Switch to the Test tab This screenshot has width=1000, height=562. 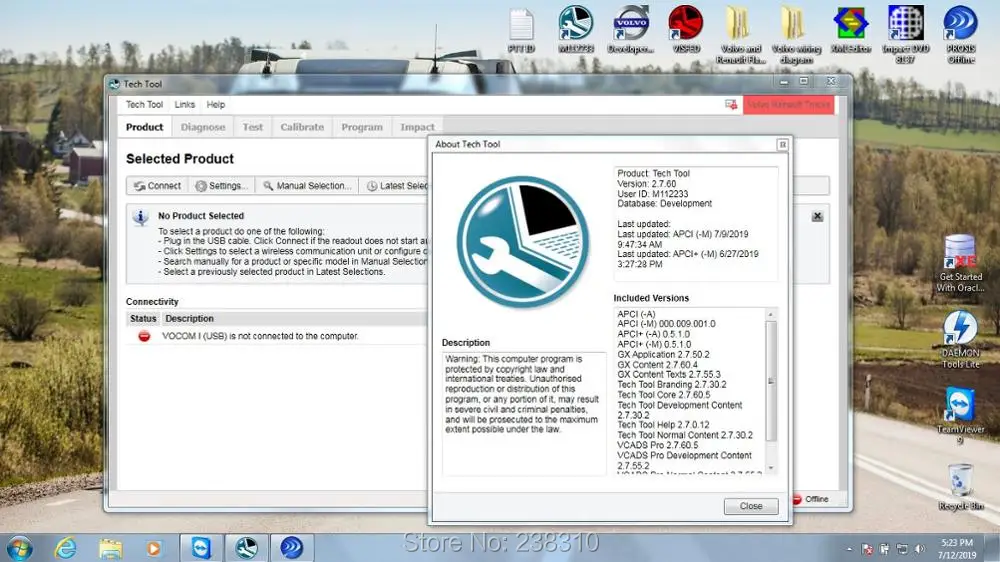(253, 127)
